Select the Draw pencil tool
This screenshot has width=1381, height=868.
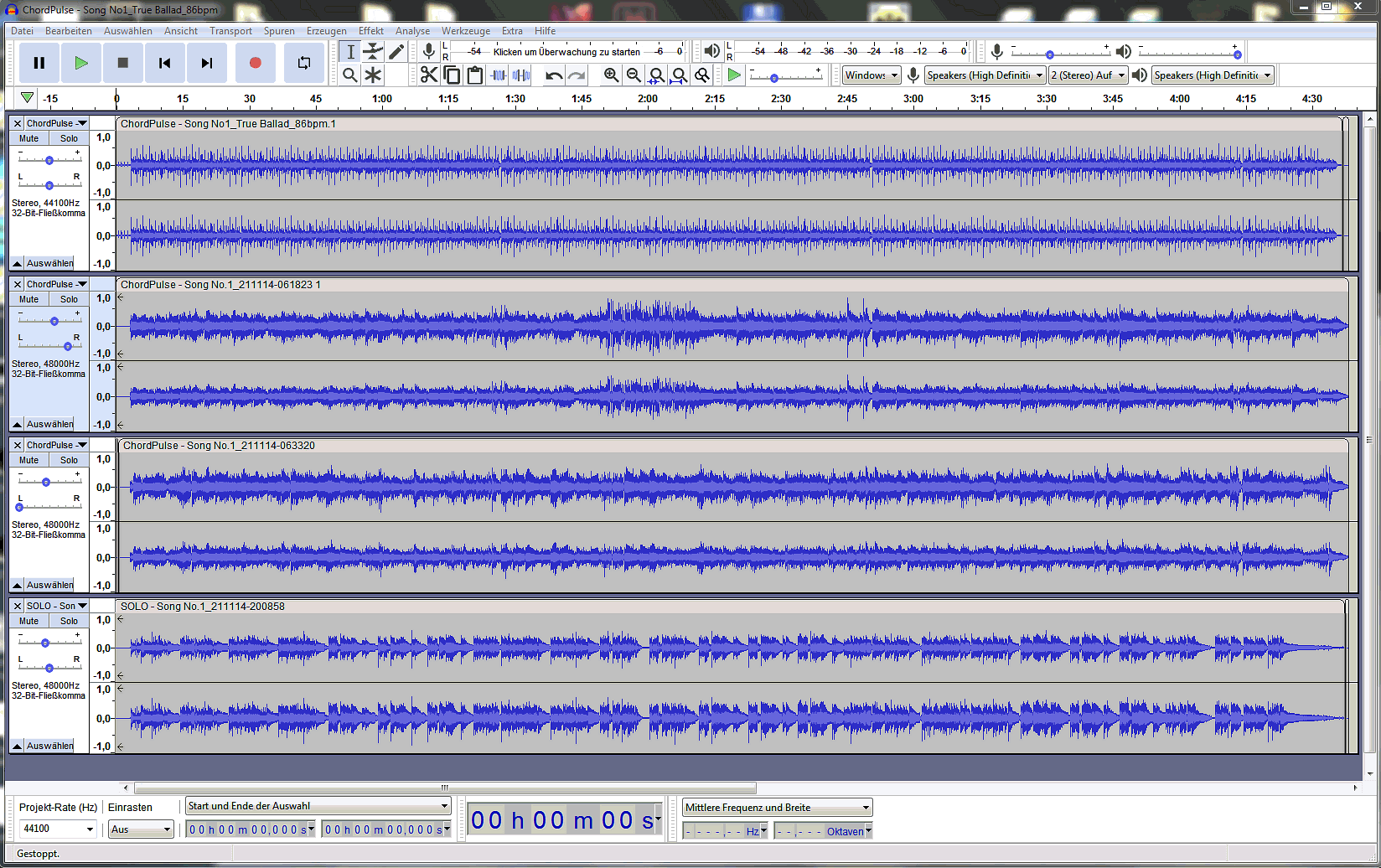point(396,52)
